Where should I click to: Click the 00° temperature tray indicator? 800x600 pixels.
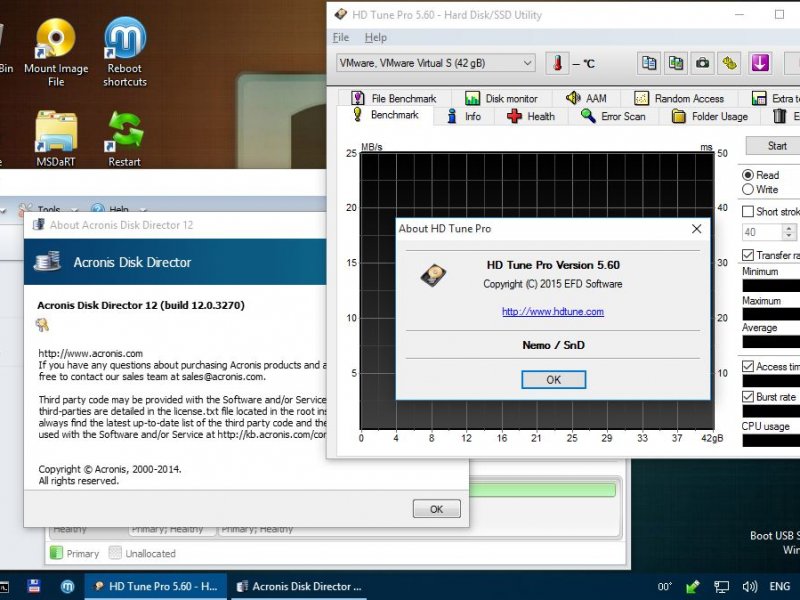pyautogui.click(x=665, y=587)
